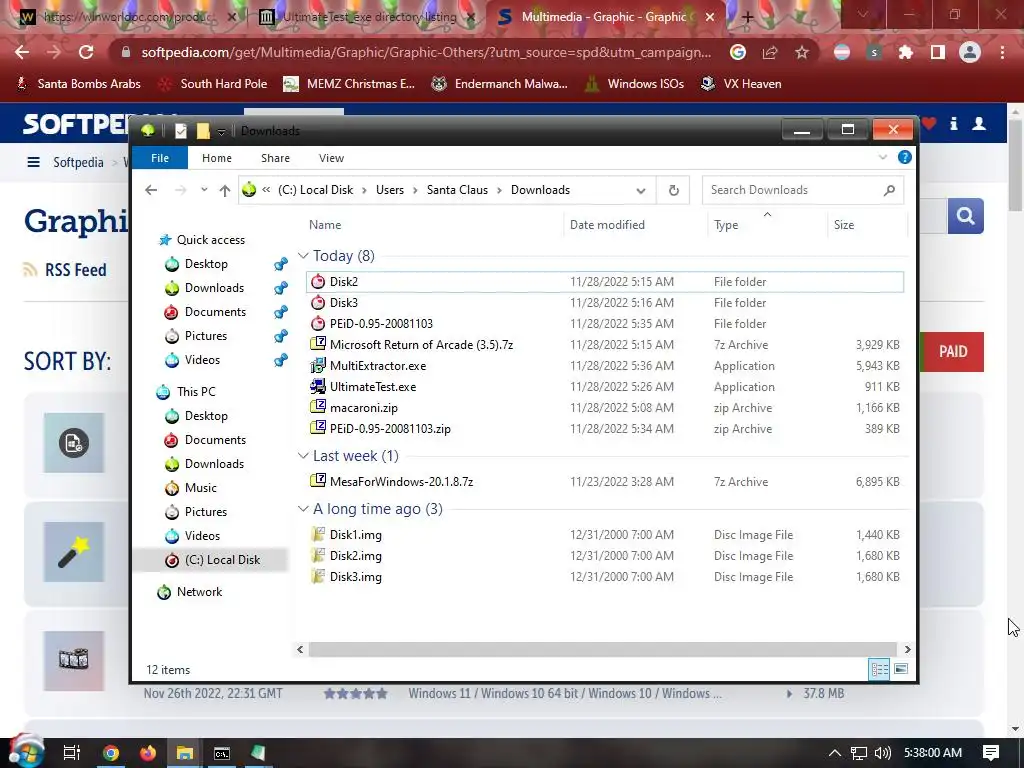Open the Windows ISOs bookmark
Viewport: 1024px width, 768px height.
tap(635, 84)
